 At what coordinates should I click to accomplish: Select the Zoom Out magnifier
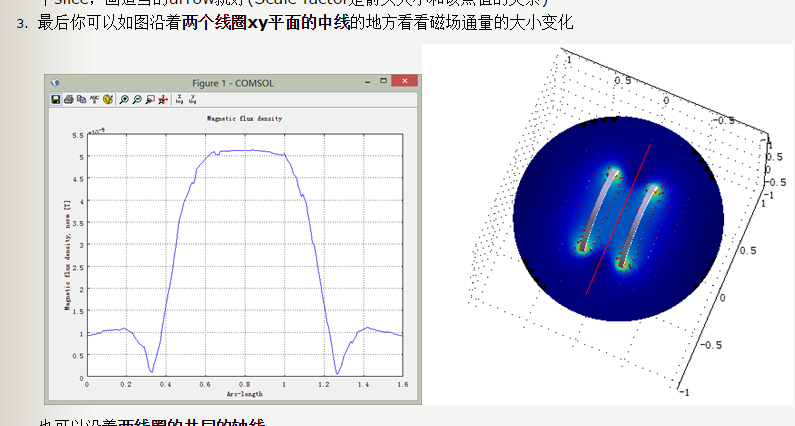137,99
